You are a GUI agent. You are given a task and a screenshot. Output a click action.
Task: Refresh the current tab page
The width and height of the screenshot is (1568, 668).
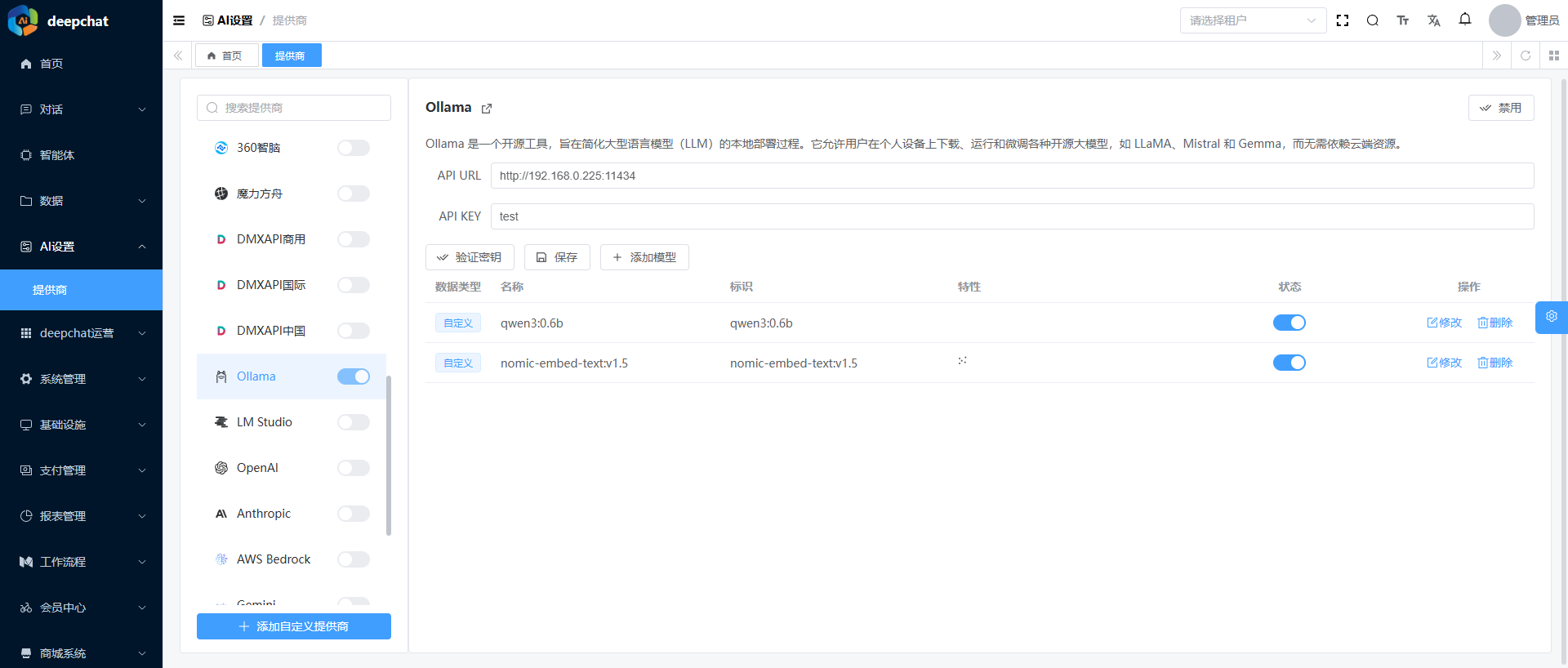pos(1526,56)
